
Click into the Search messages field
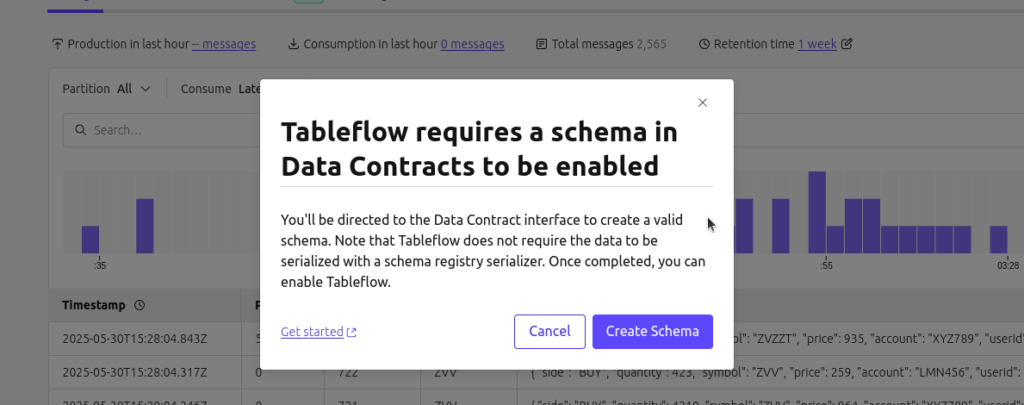[162, 130]
